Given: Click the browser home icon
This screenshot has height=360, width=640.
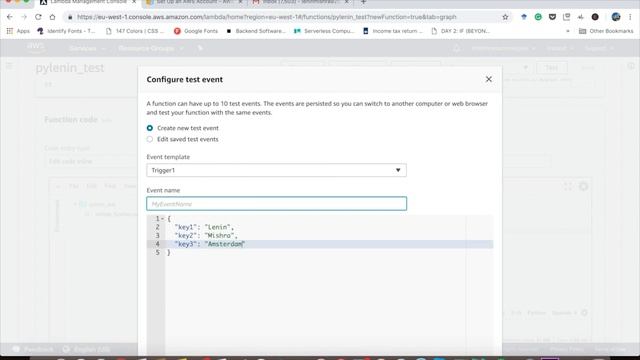Looking at the screenshot, I should point(52,17).
